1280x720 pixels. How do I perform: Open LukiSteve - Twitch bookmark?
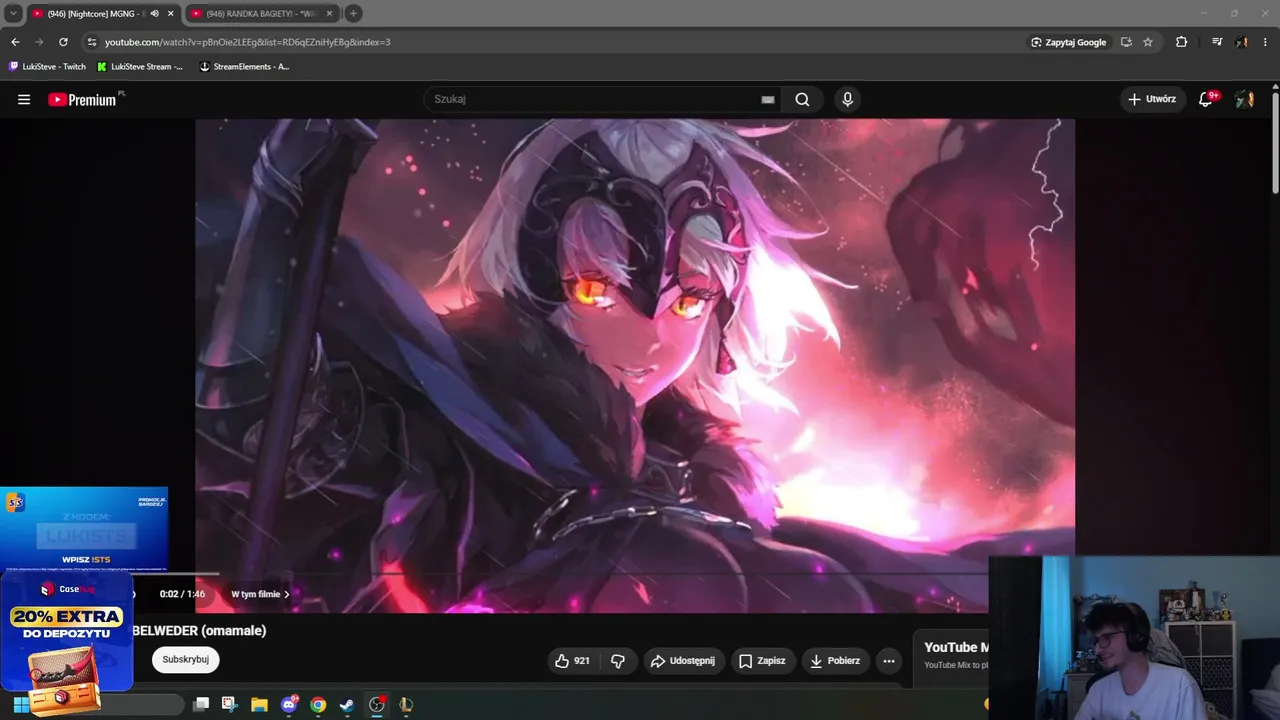pos(47,67)
